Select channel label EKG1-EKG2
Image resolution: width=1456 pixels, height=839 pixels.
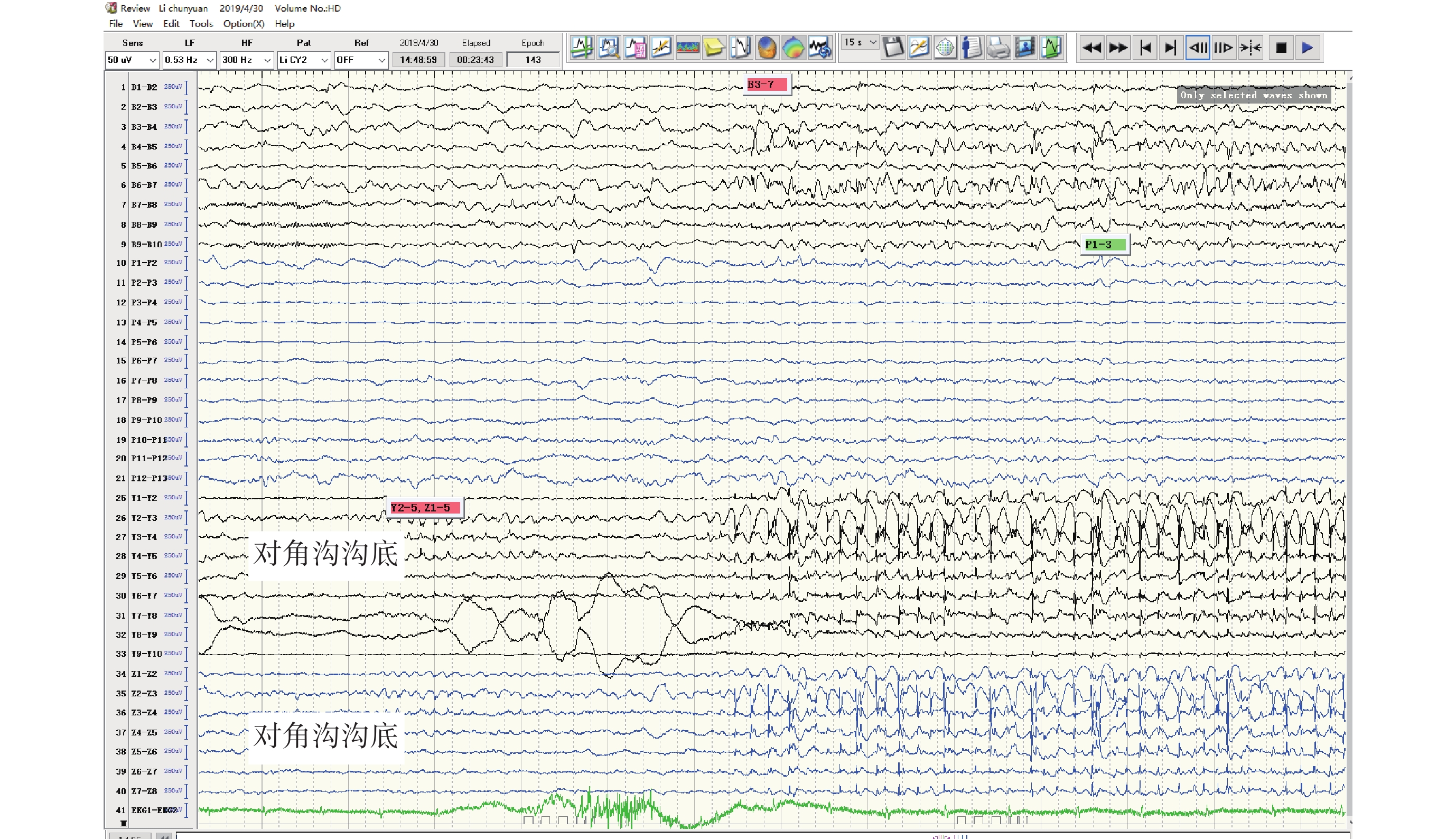154,810
